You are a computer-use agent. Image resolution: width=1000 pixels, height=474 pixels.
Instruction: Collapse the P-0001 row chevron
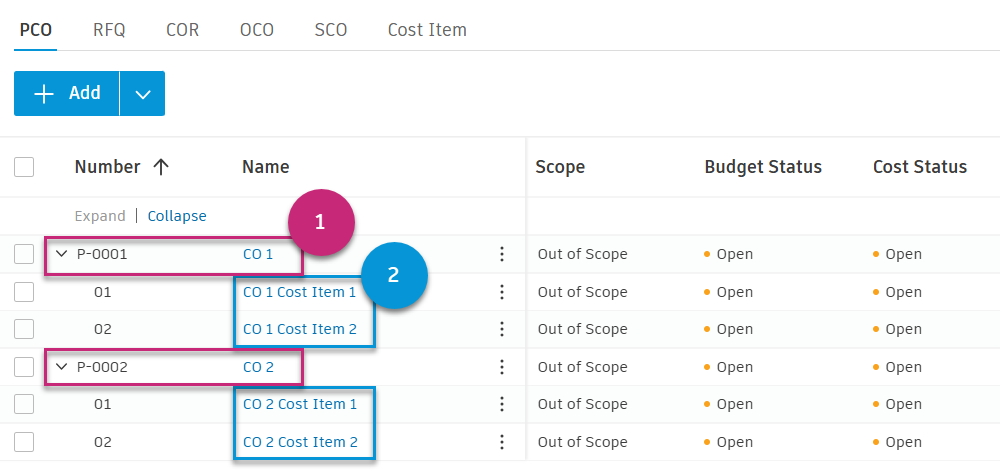[x=62, y=254]
